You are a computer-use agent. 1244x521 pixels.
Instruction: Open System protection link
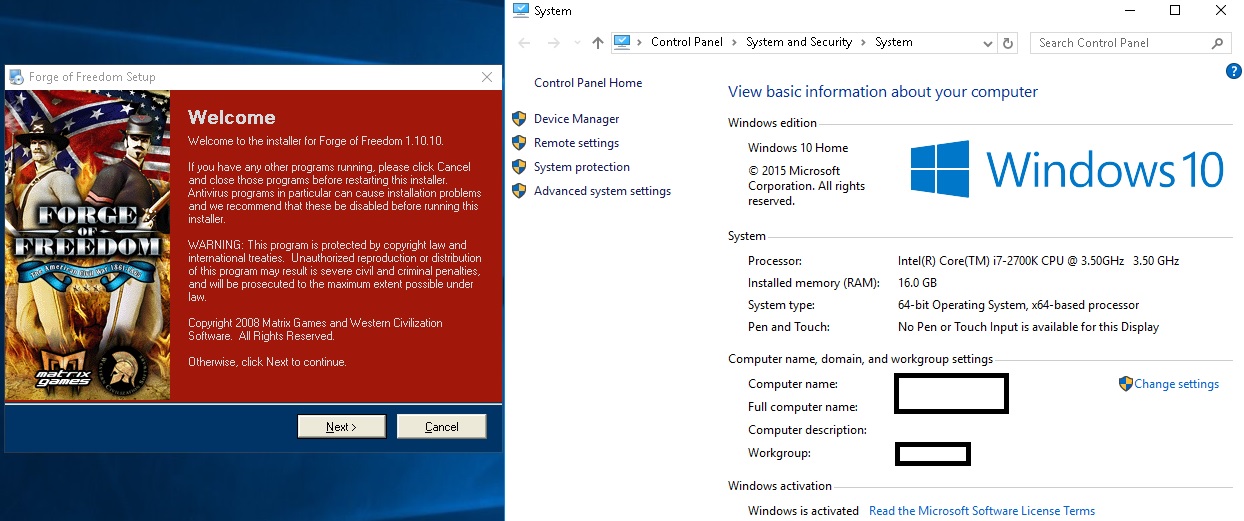[x=582, y=167]
